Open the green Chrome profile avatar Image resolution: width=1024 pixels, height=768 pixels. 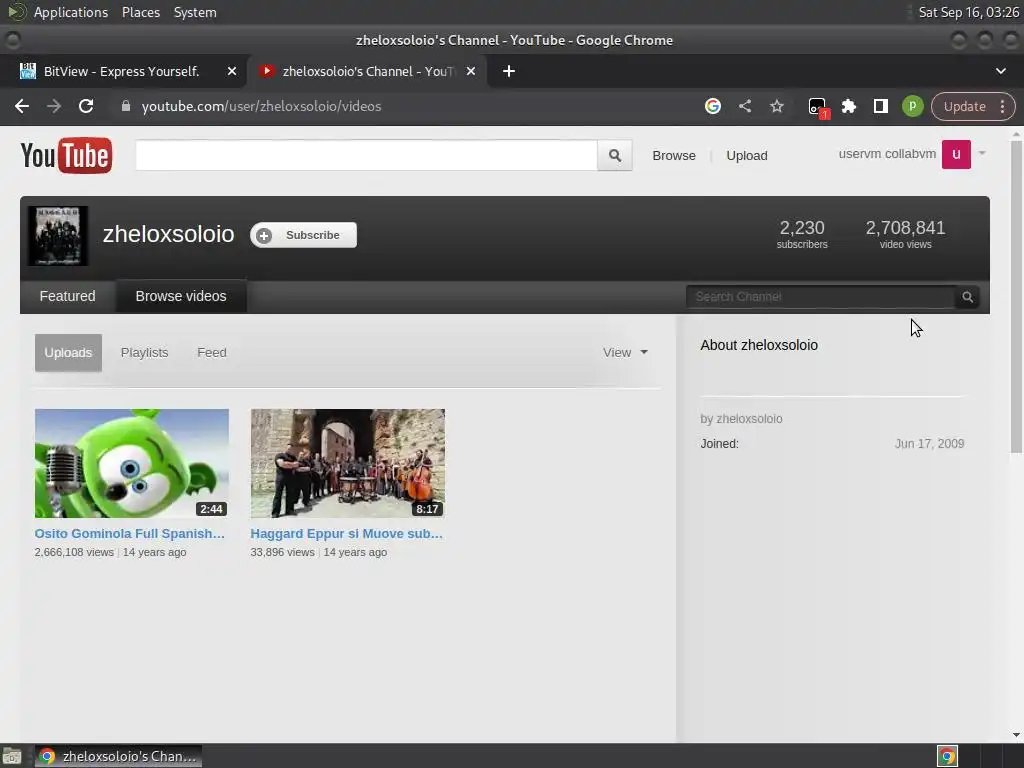(913, 106)
